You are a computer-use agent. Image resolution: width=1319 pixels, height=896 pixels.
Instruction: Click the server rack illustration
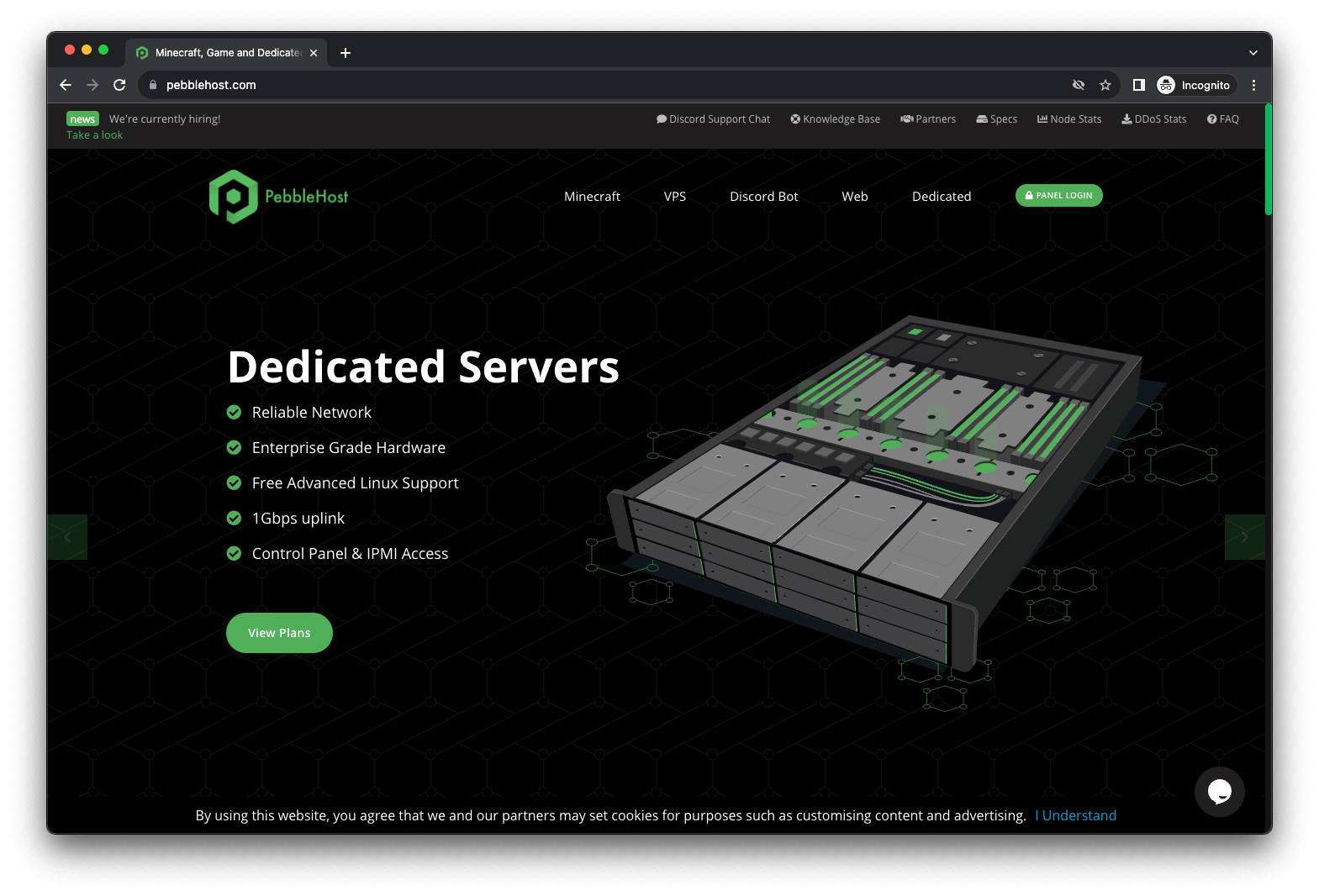click(874, 496)
